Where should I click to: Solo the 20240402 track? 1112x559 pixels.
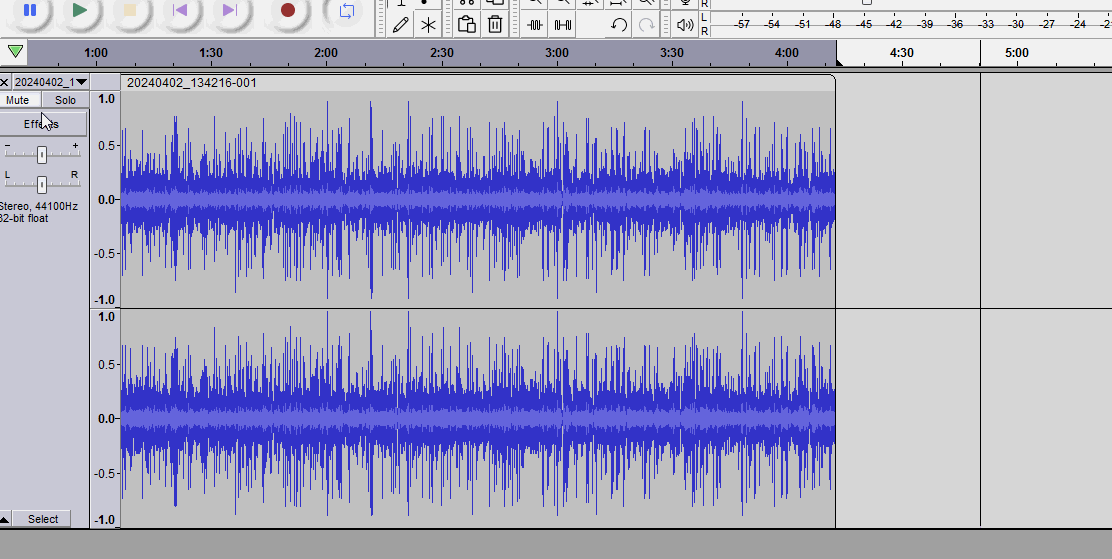click(65, 100)
